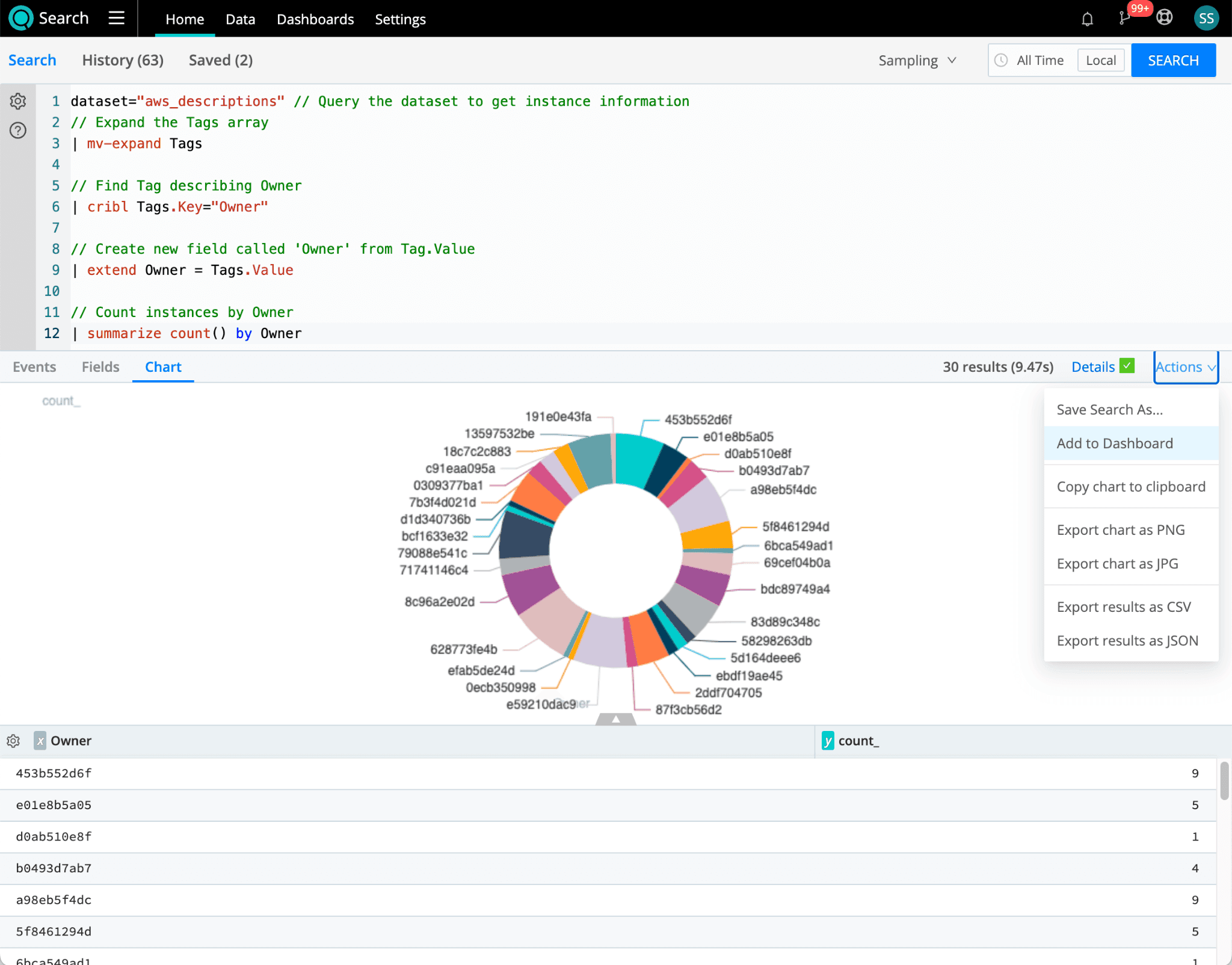The image size is (1232, 965).
Task: Toggle the Details green checkbox
Action: point(1127,366)
